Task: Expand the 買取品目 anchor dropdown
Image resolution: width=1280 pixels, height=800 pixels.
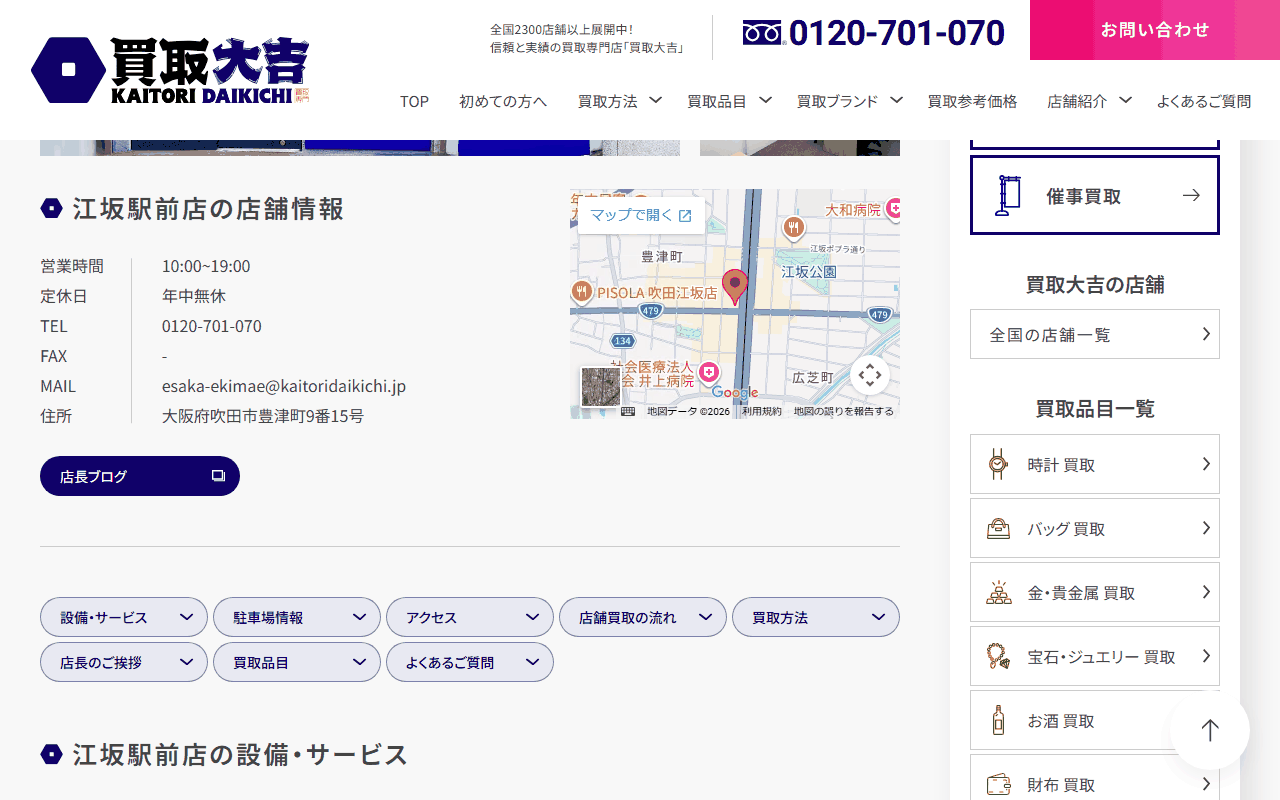Action: coord(297,662)
